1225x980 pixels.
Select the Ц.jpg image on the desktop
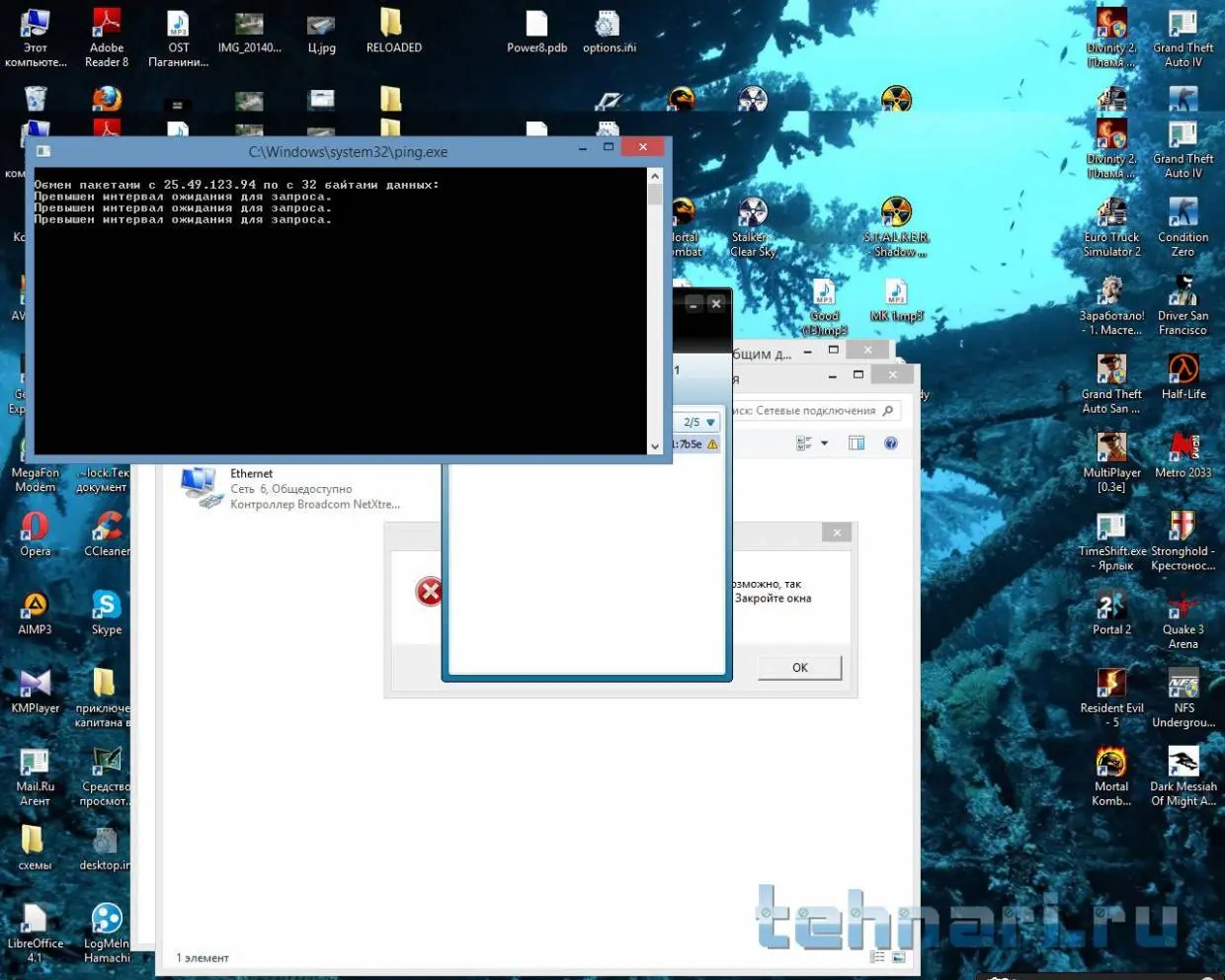click(x=321, y=33)
